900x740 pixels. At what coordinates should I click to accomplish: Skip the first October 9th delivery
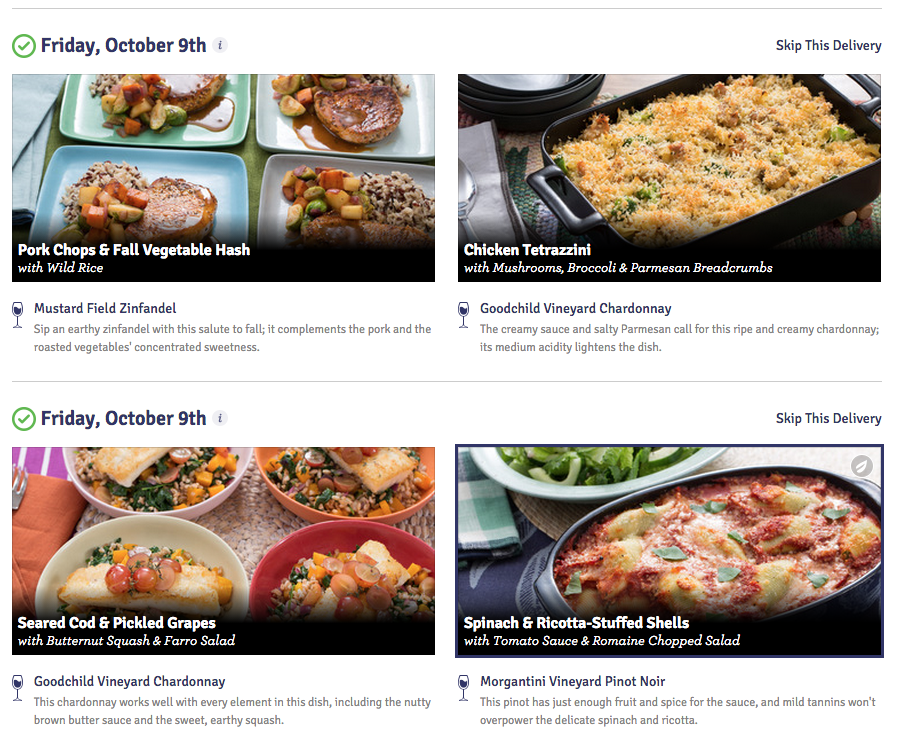(828, 45)
